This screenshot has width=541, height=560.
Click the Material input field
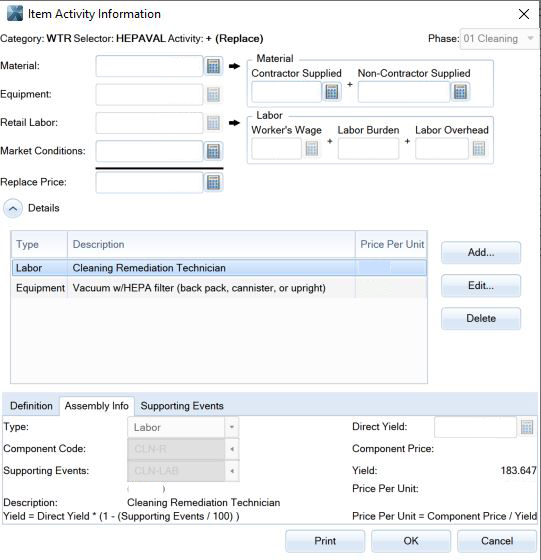[149, 66]
